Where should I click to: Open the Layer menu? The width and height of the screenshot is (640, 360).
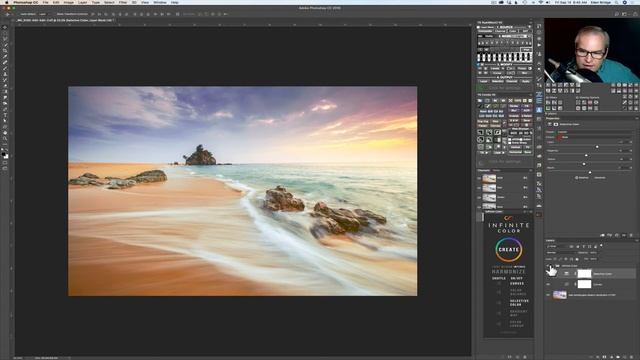82,2
